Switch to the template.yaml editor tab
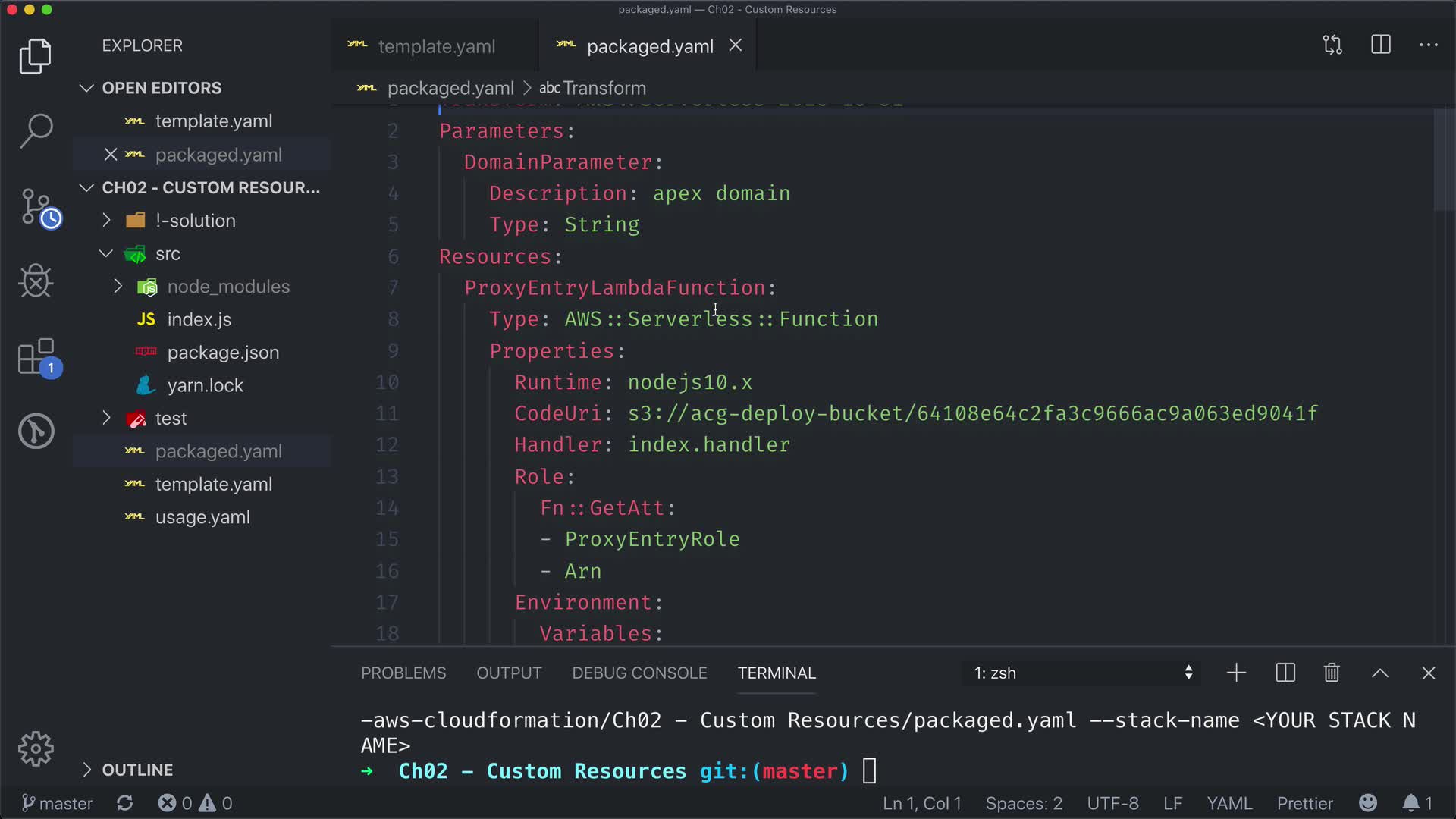The height and width of the screenshot is (819, 1456). [436, 46]
